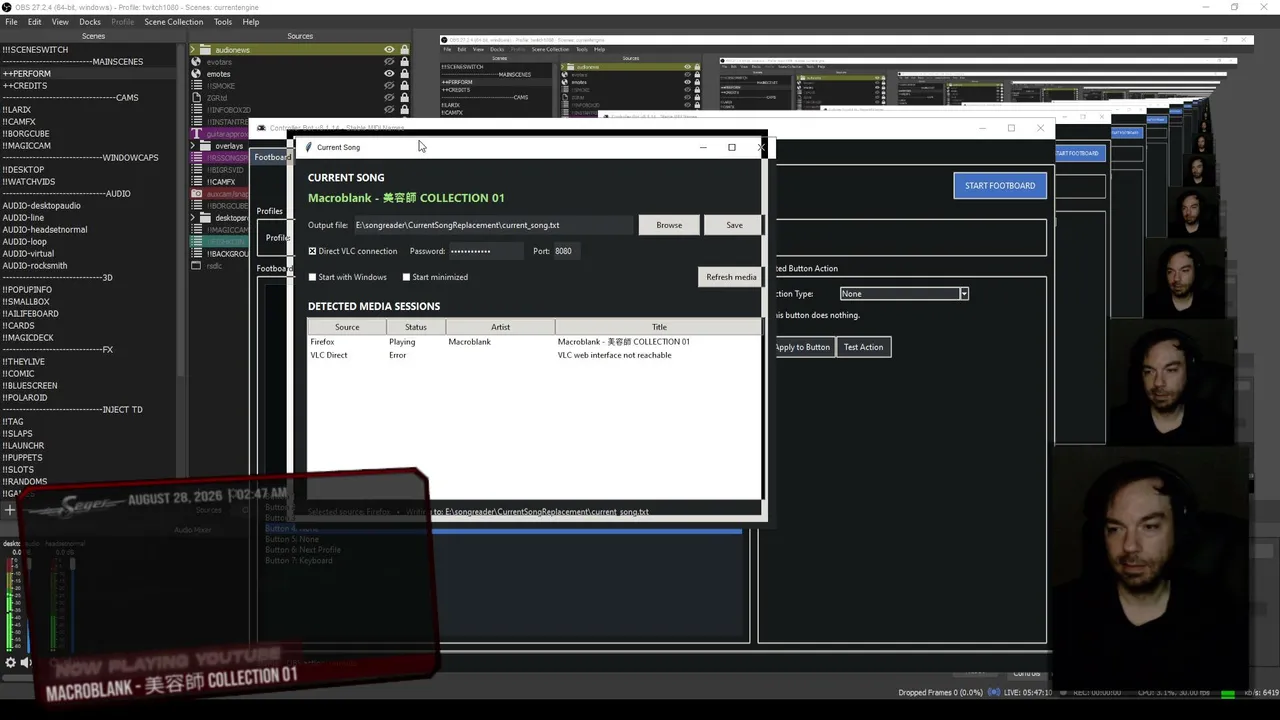Expand the overlays source group
The height and width of the screenshot is (720, 1280).
tap(195, 146)
